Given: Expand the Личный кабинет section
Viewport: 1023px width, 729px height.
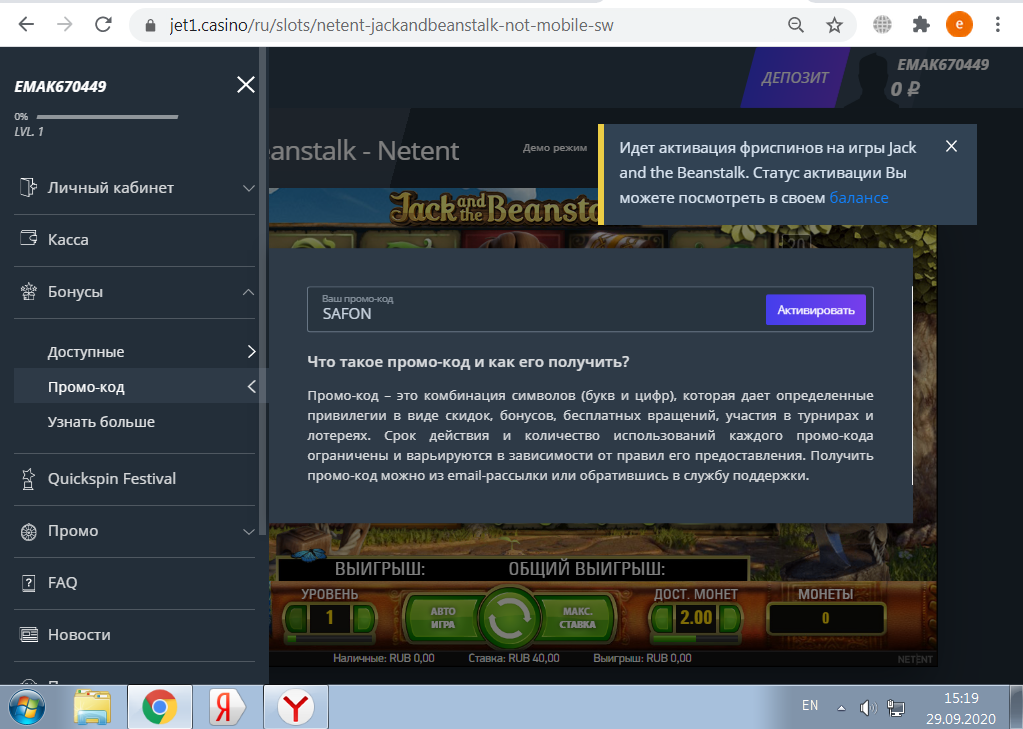Looking at the screenshot, I should click(x=249, y=188).
